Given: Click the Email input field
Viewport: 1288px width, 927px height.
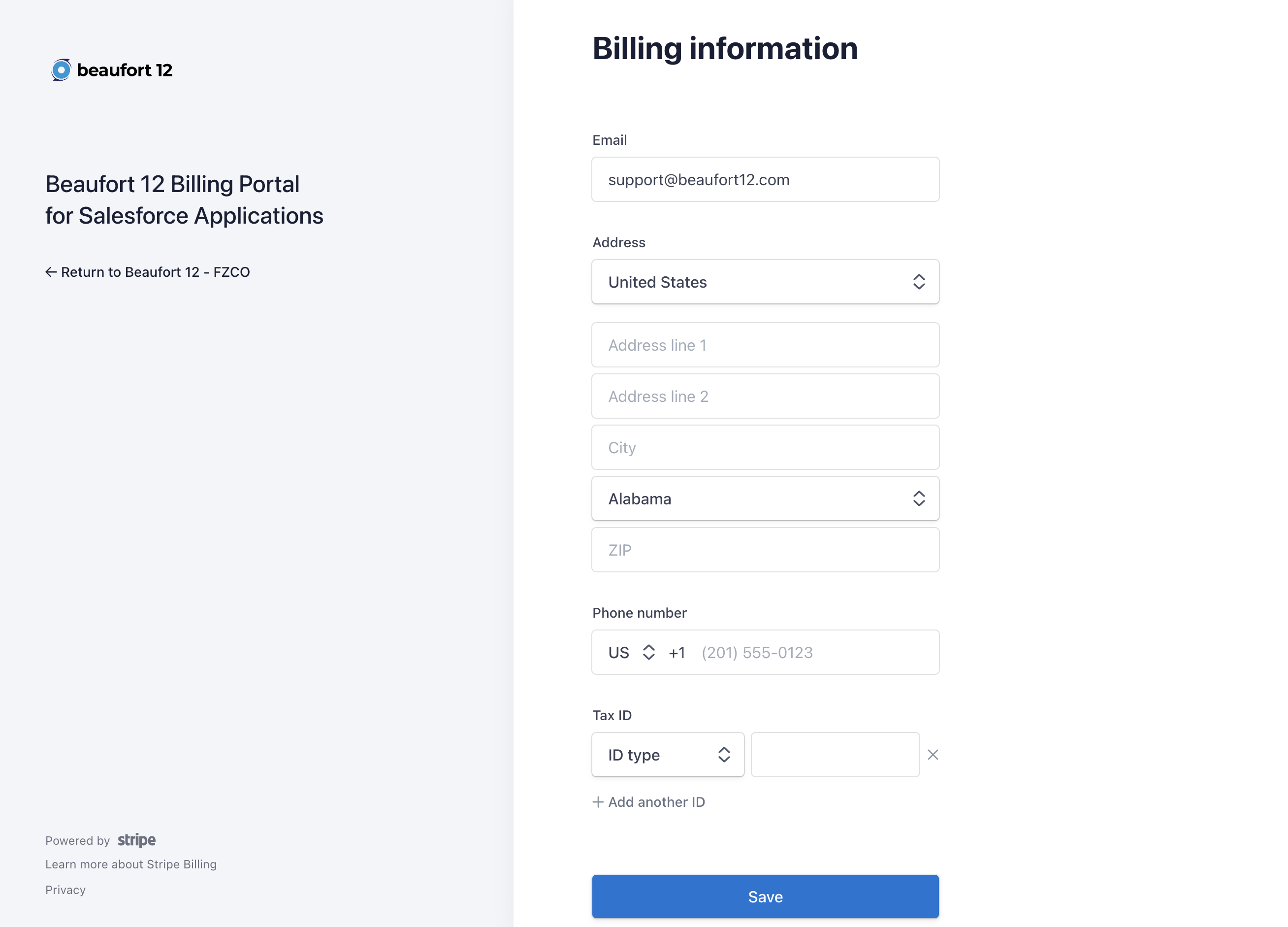Looking at the screenshot, I should (765, 179).
